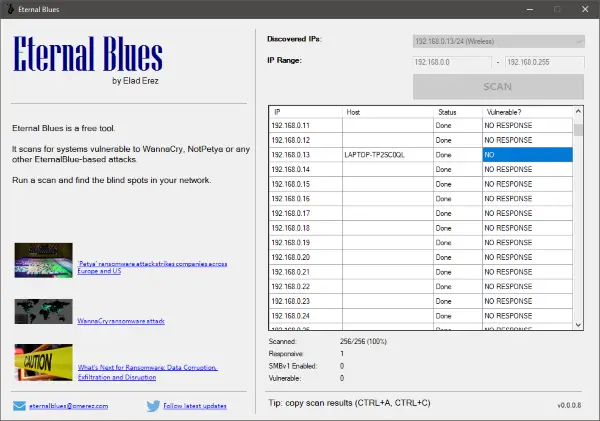The image size is (600, 421).
Task: Select the 192.168.0.21 IP cell
Action: [306, 272]
